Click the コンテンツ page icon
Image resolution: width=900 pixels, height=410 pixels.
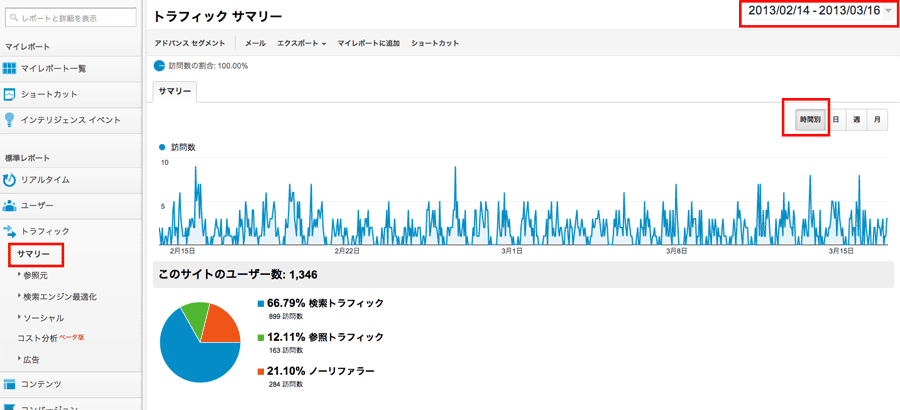click(x=9, y=384)
